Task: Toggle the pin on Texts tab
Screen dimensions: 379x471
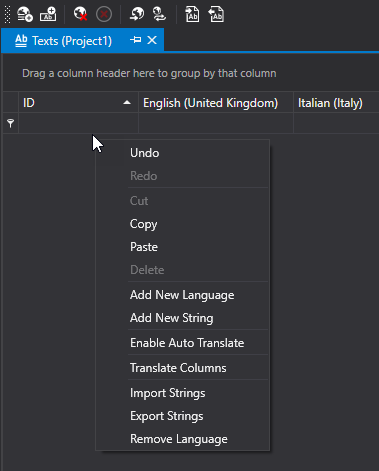Action: pos(136,40)
